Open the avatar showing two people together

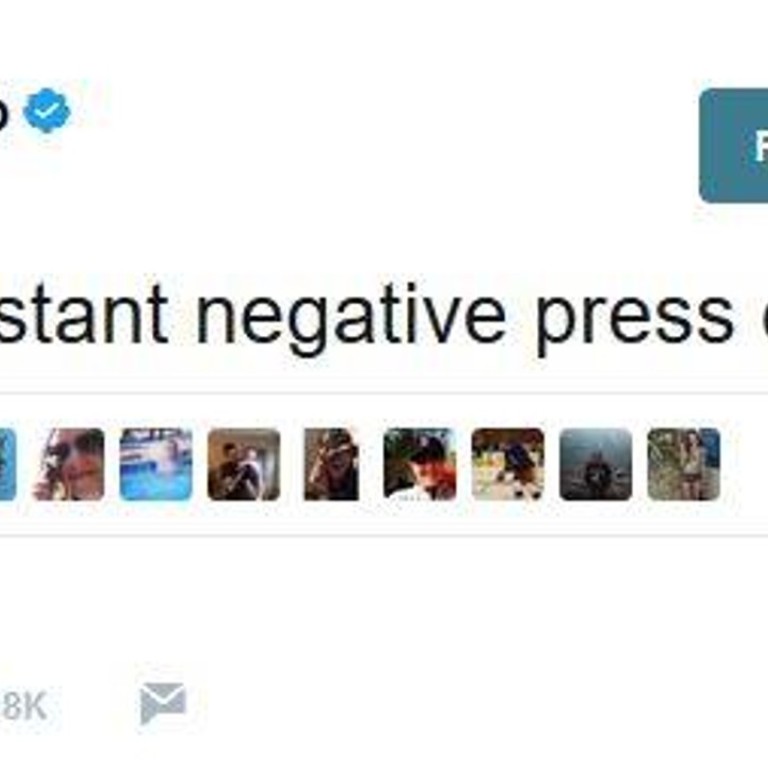tap(244, 464)
